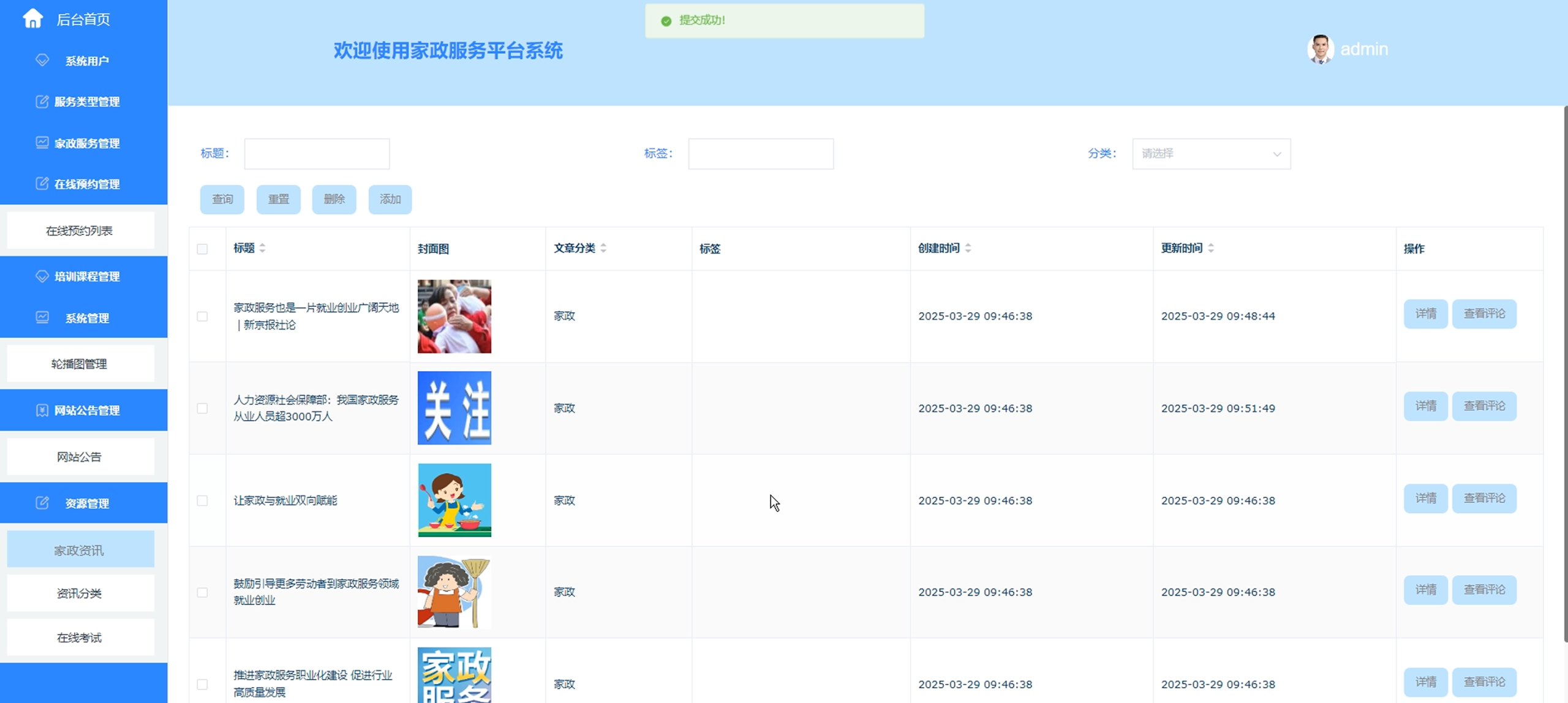Click the home icon beside 后台首页
The image size is (1568, 703).
pyautogui.click(x=34, y=19)
